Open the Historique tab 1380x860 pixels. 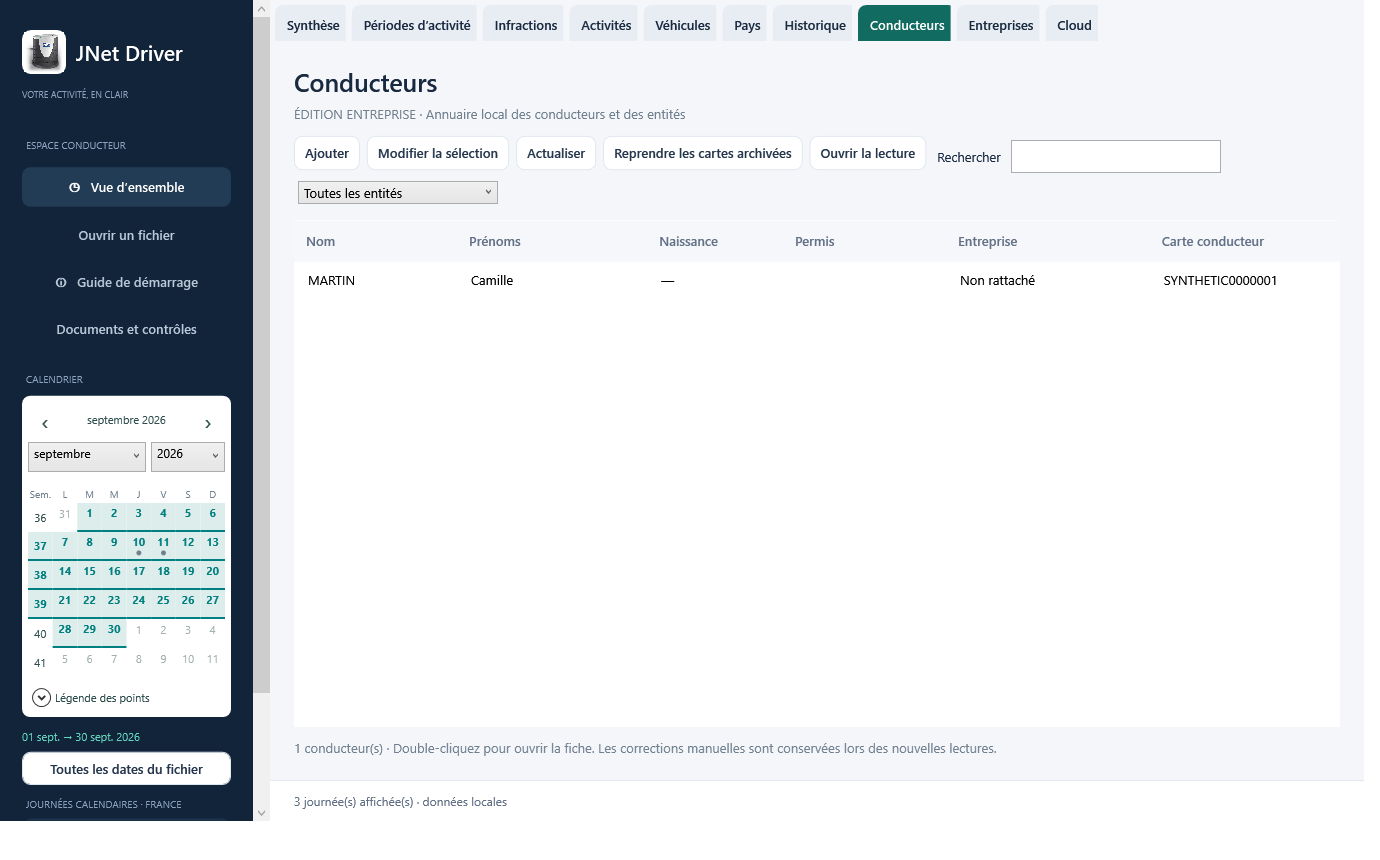(x=815, y=25)
